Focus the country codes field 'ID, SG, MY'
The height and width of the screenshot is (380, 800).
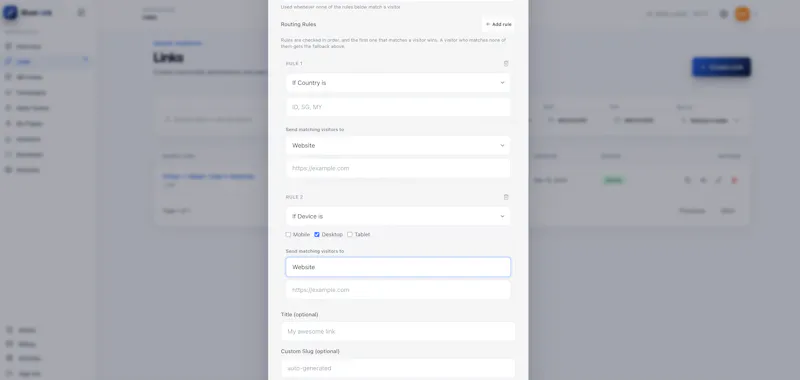coord(398,107)
